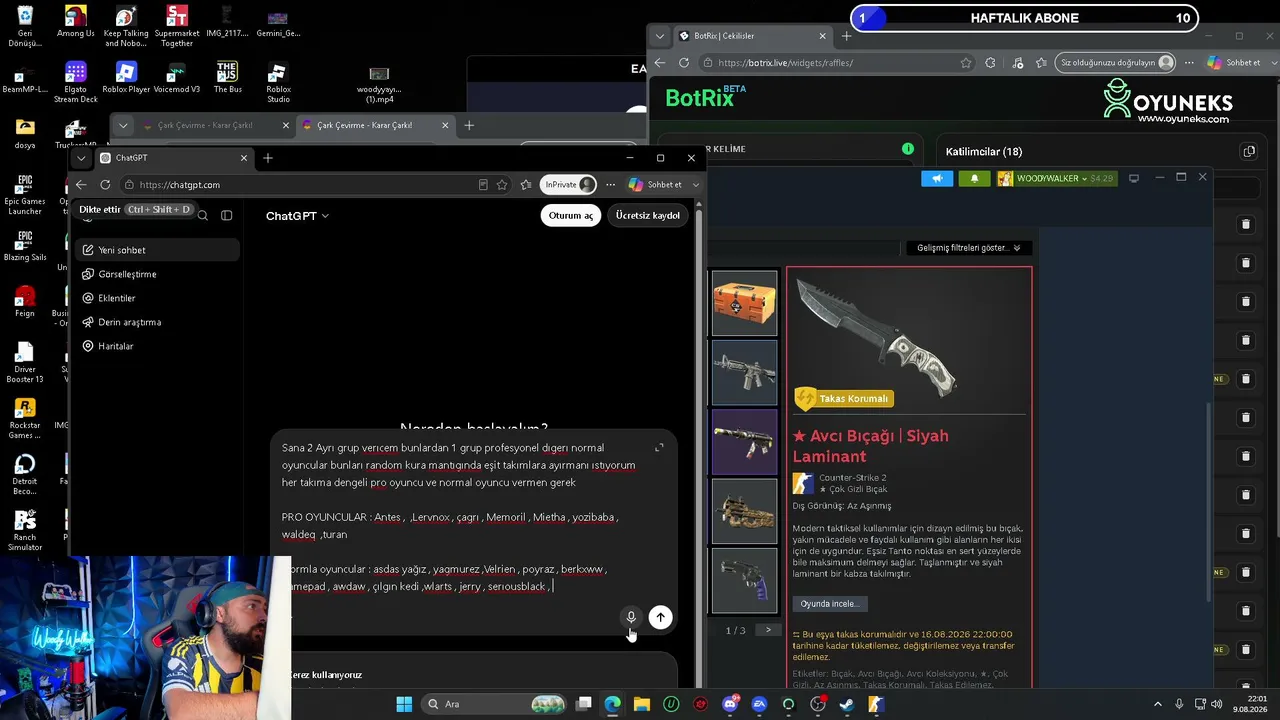
Task: Select Yeni sohbet in ChatGPT sidebar
Action: click(x=157, y=250)
